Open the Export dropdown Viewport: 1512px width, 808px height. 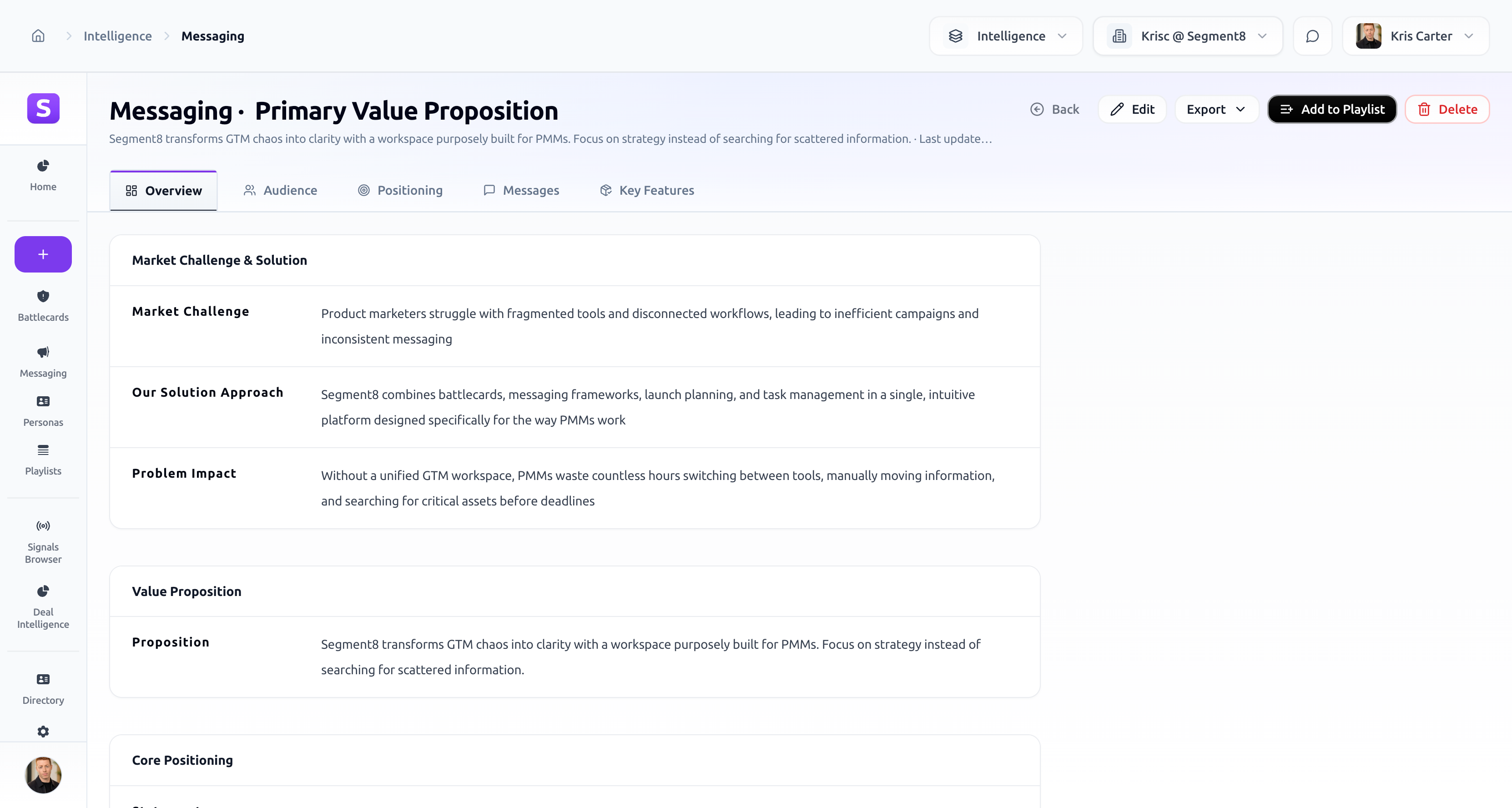[1216, 109]
